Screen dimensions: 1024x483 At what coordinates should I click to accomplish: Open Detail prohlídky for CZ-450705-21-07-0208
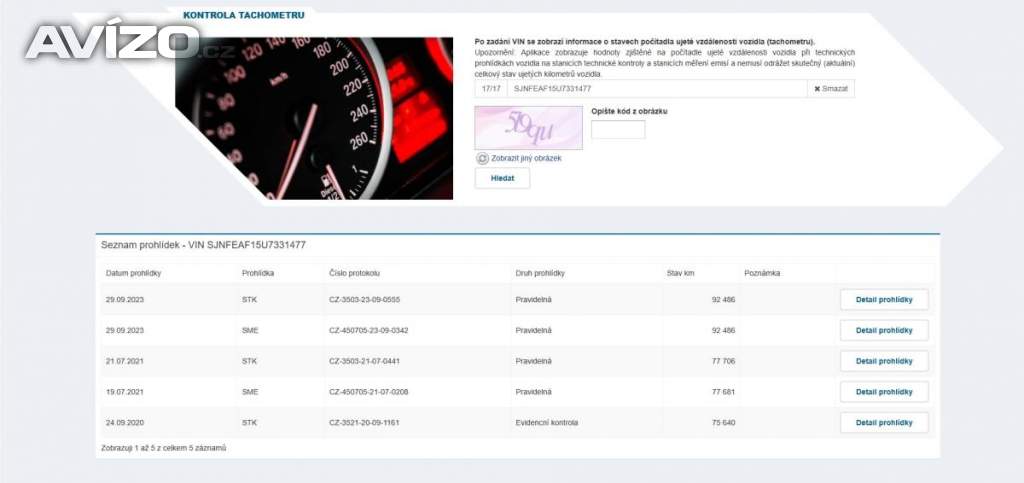pos(884,392)
